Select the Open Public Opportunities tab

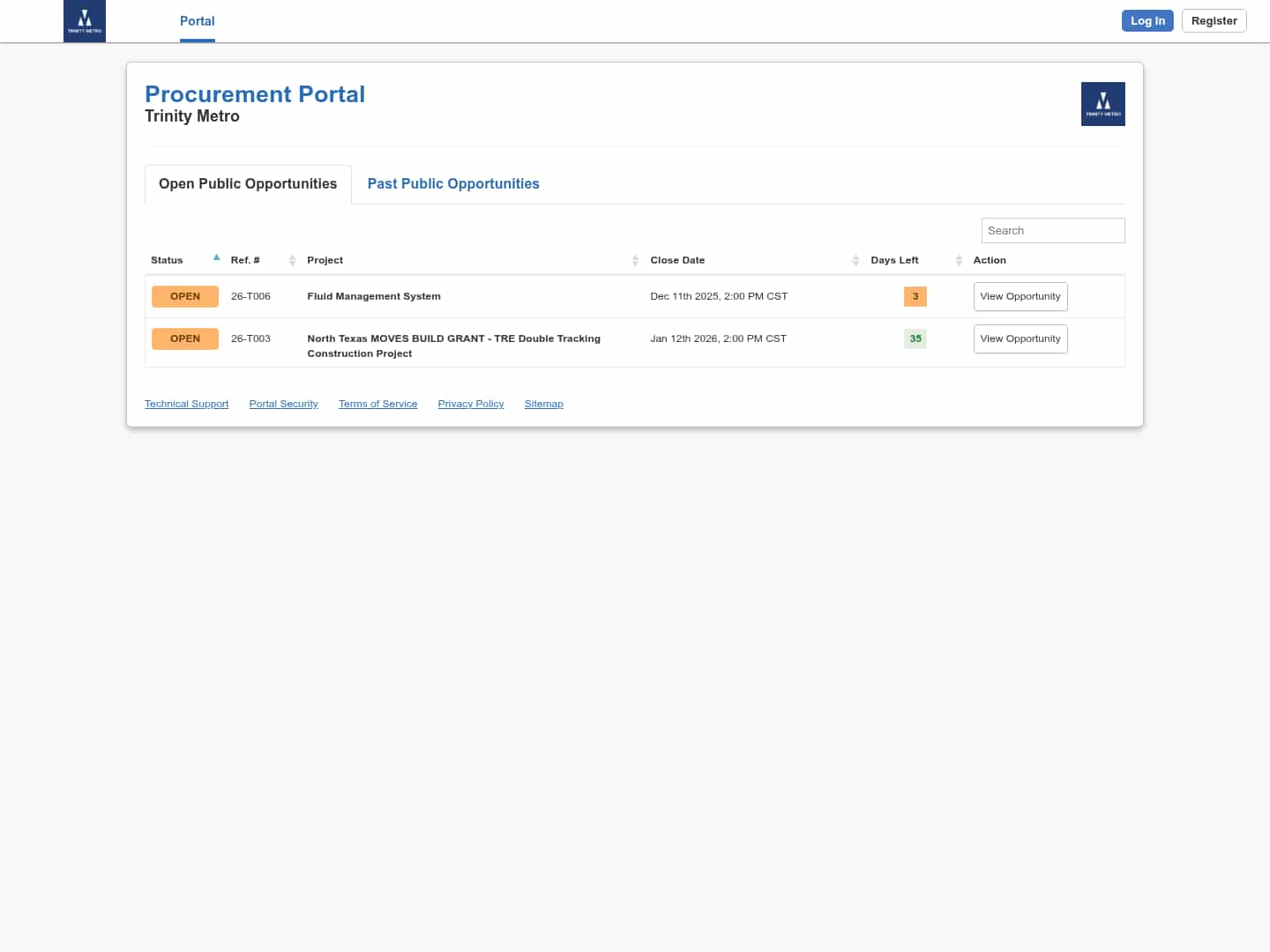click(x=248, y=183)
